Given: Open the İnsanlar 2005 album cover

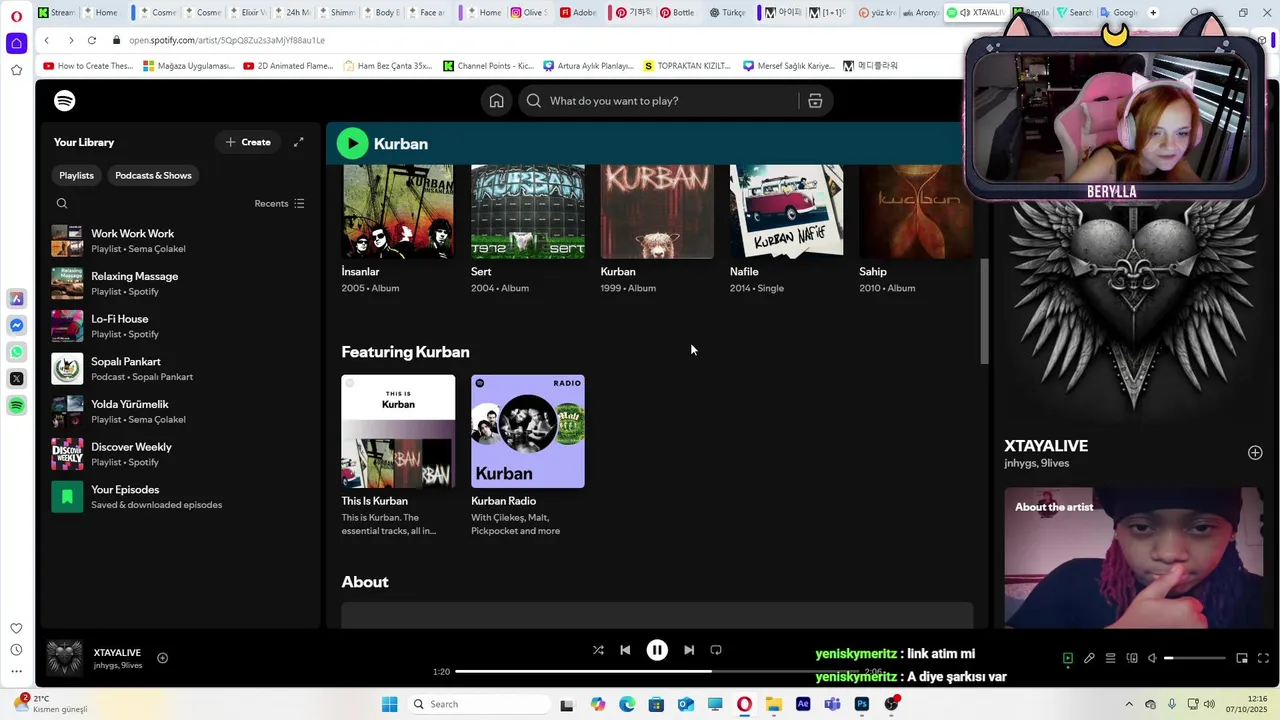Looking at the screenshot, I should tap(398, 211).
